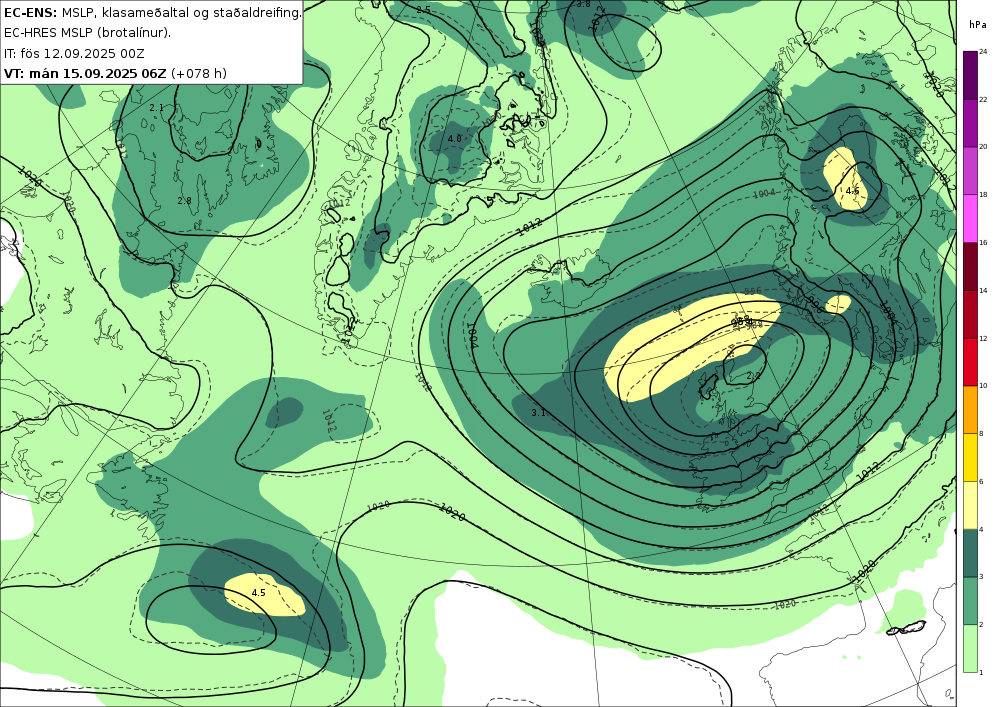This screenshot has height=707, width=1000.
Task: Select the dark purple 22–24 hPa legend segment
Action: click(x=971, y=75)
